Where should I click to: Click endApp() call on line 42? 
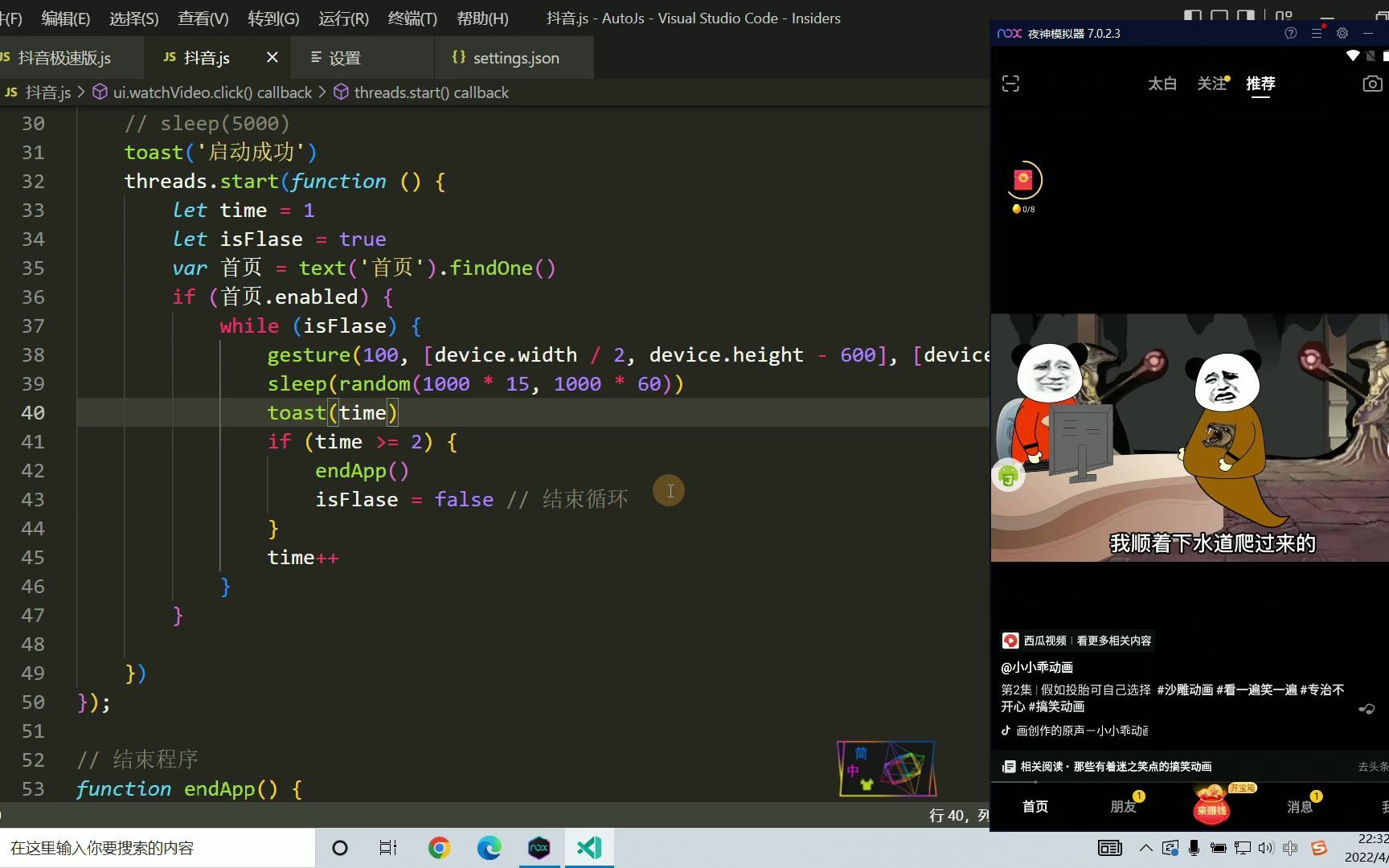[362, 470]
